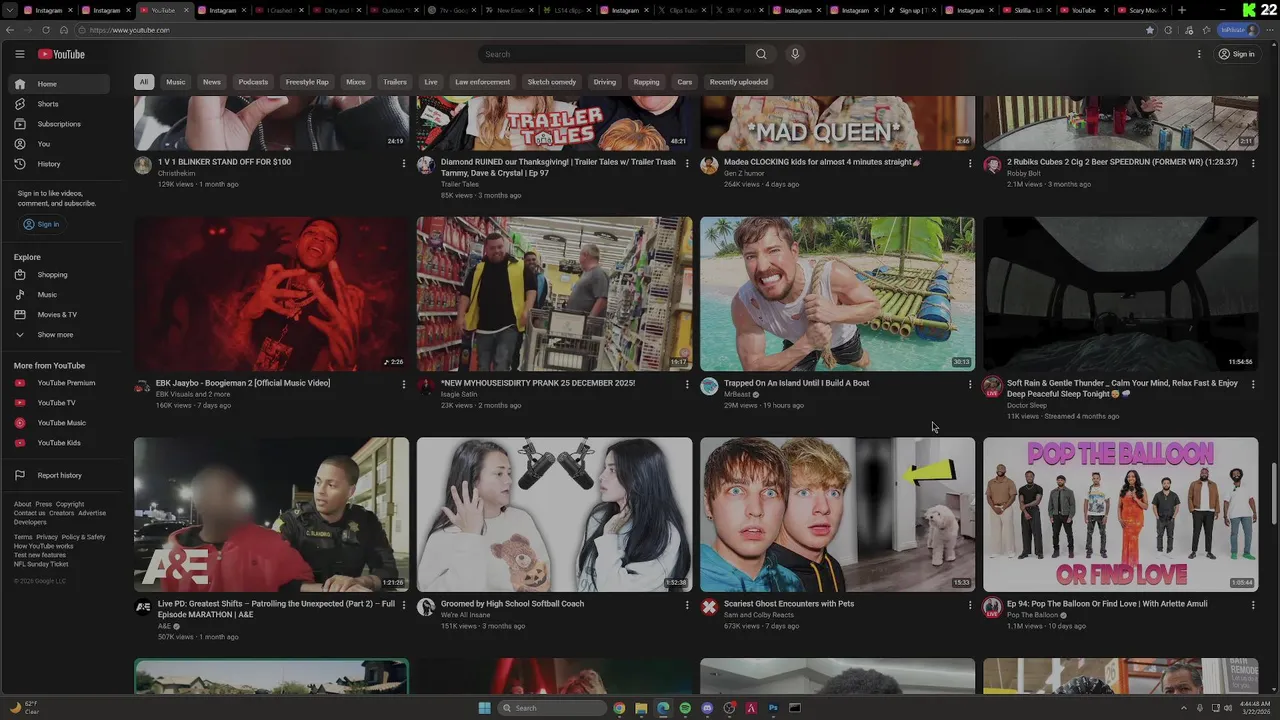The height and width of the screenshot is (720, 1280).
Task: Go to the You section in sidebar
Action: coord(59,144)
